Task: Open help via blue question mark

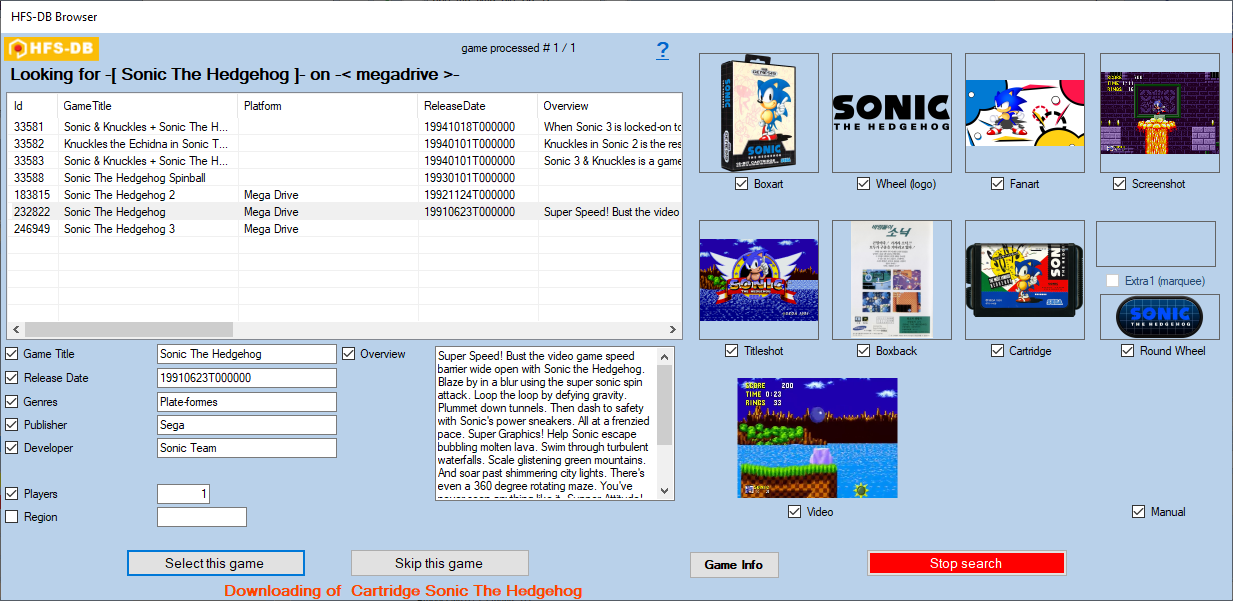Action: 662,51
